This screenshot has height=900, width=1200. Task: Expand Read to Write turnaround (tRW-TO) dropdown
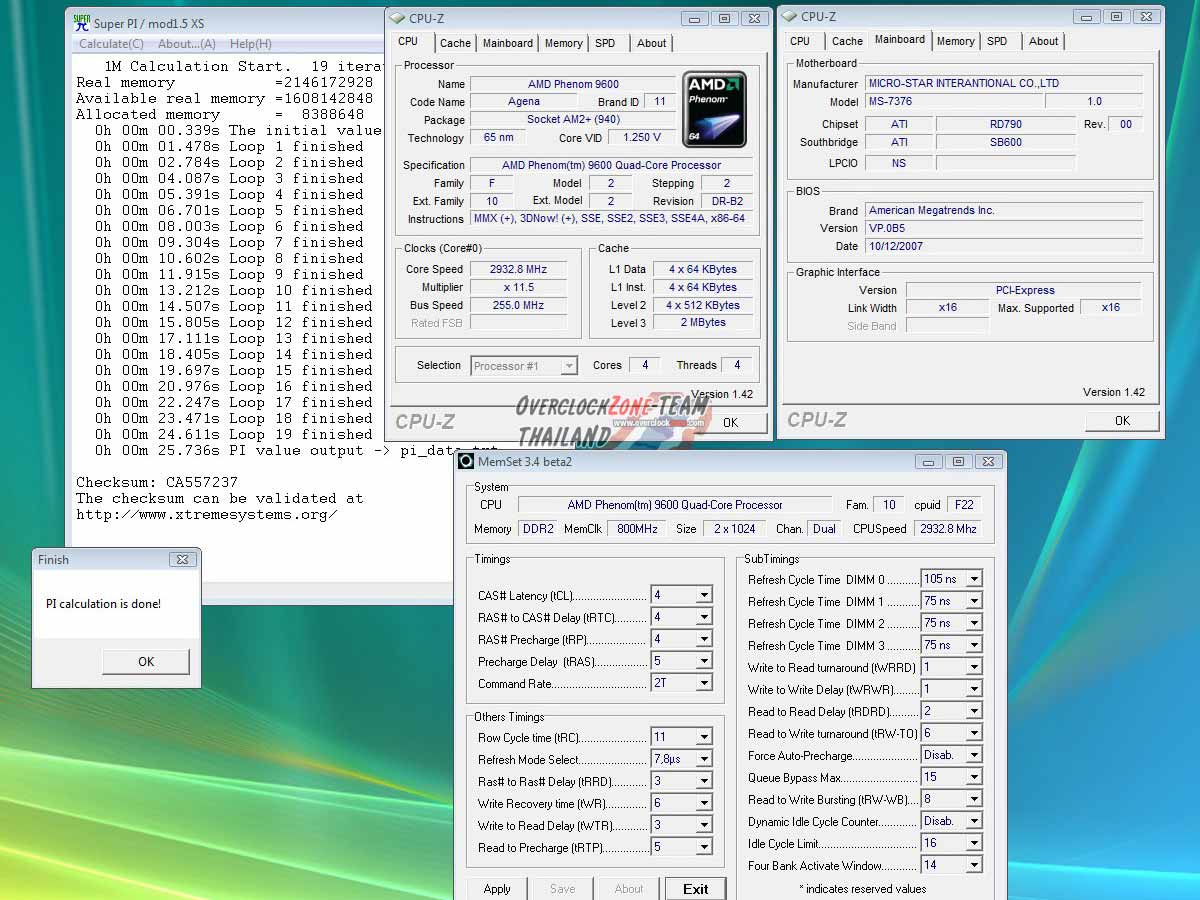974,733
